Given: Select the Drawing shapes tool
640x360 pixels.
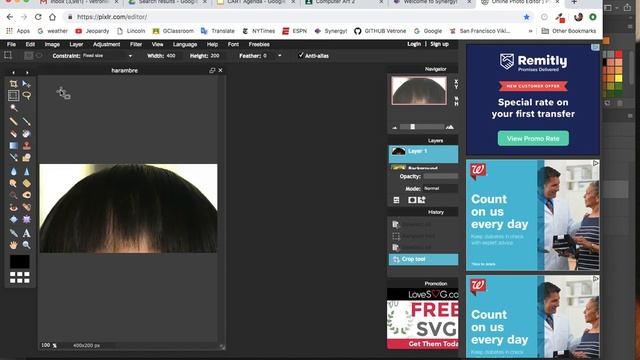Looking at the screenshot, I should pos(27,158).
